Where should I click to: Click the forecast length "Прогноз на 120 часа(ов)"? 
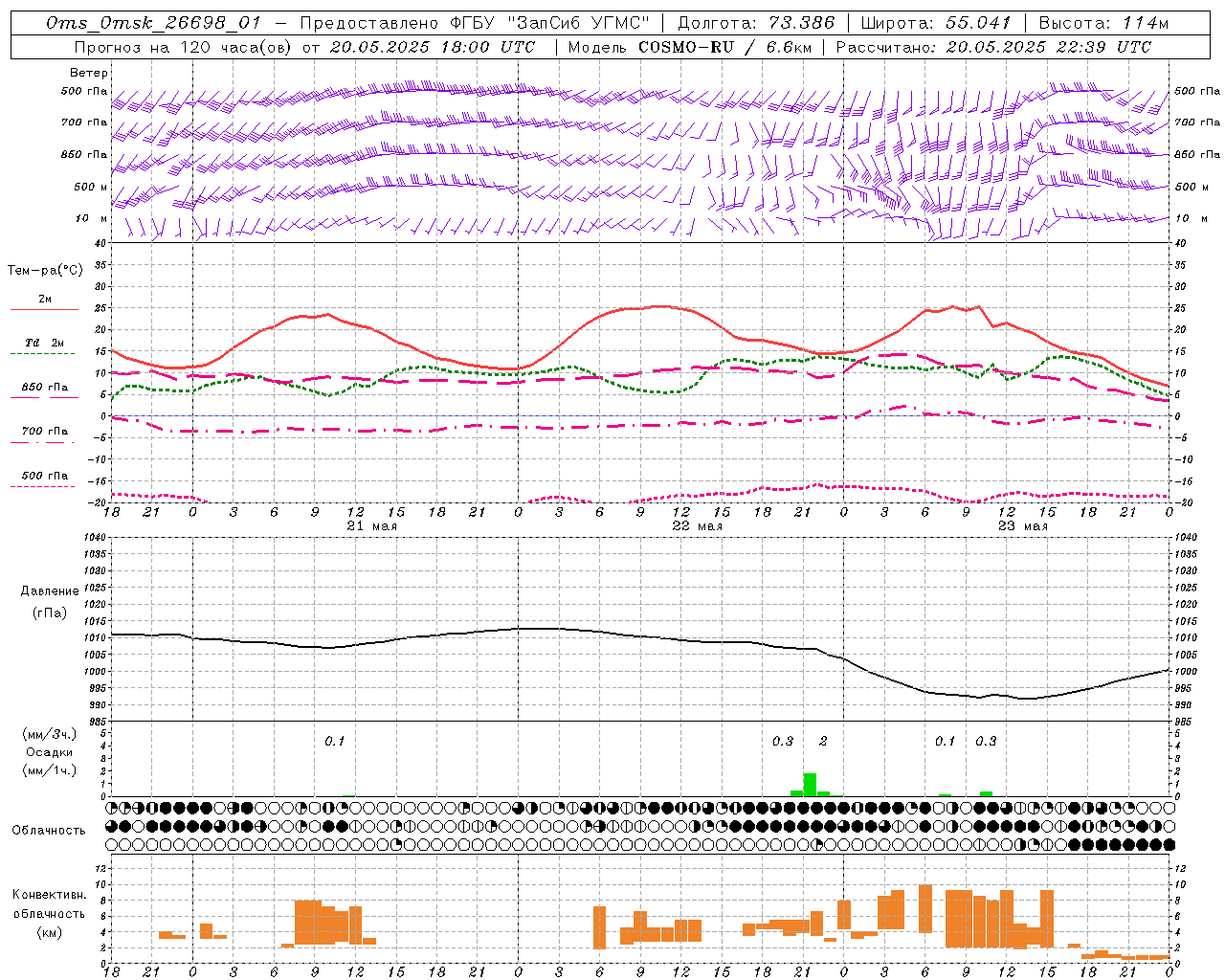(184, 47)
